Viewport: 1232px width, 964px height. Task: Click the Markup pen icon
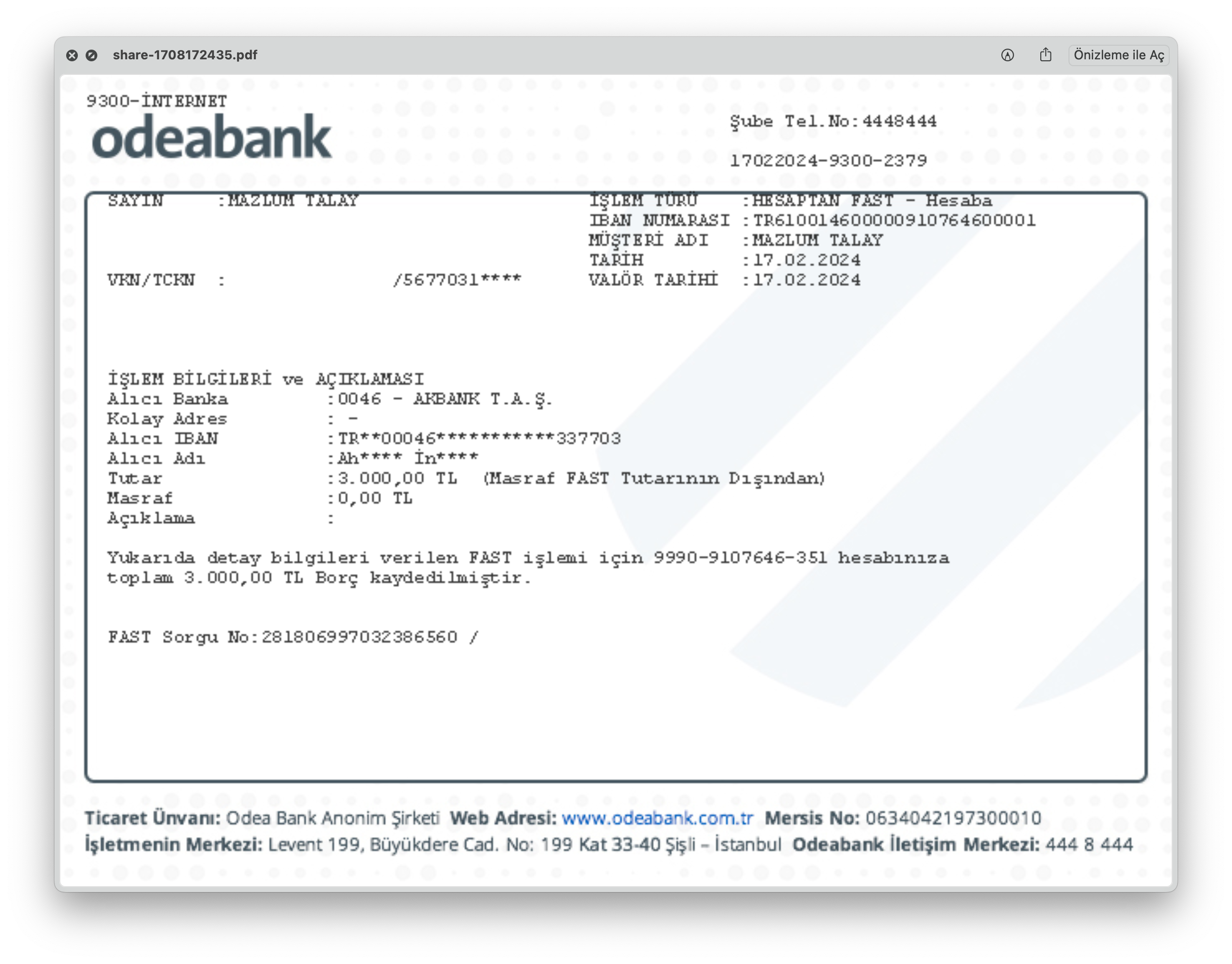point(1007,55)
